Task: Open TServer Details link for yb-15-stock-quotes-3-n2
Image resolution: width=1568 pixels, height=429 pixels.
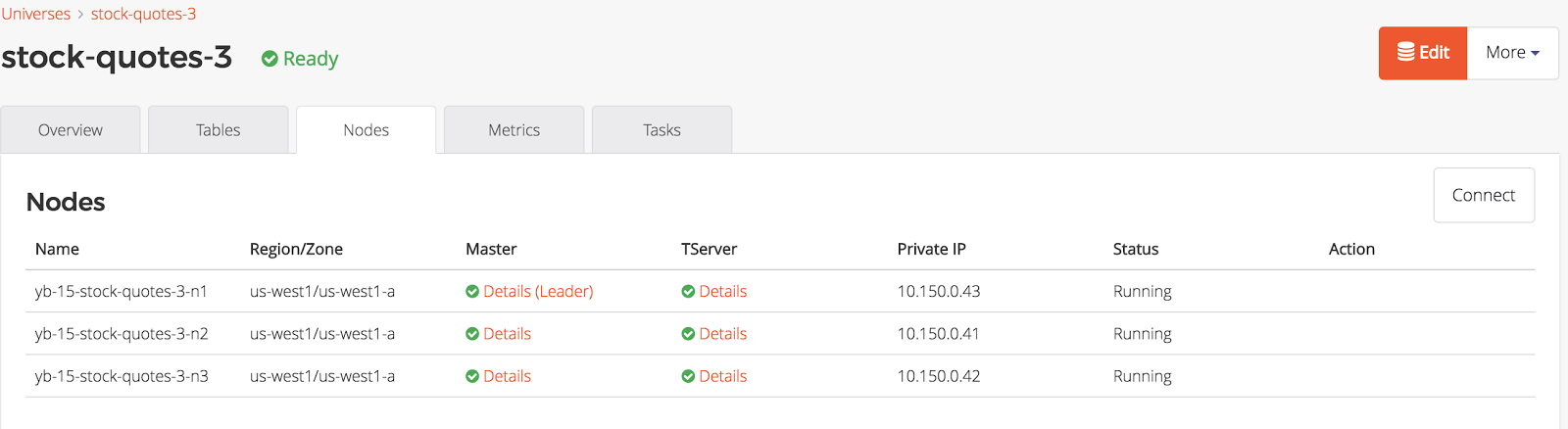Action: click(723, 334)
